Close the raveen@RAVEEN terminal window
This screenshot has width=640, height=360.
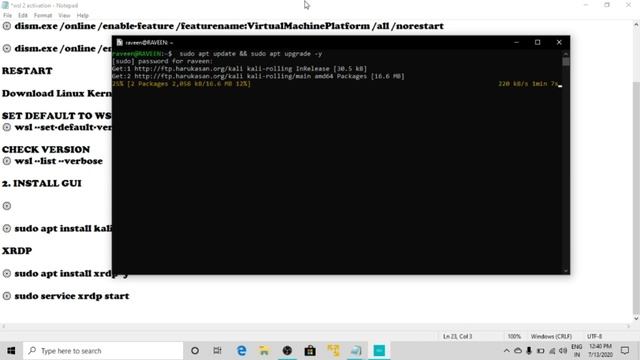559,42
